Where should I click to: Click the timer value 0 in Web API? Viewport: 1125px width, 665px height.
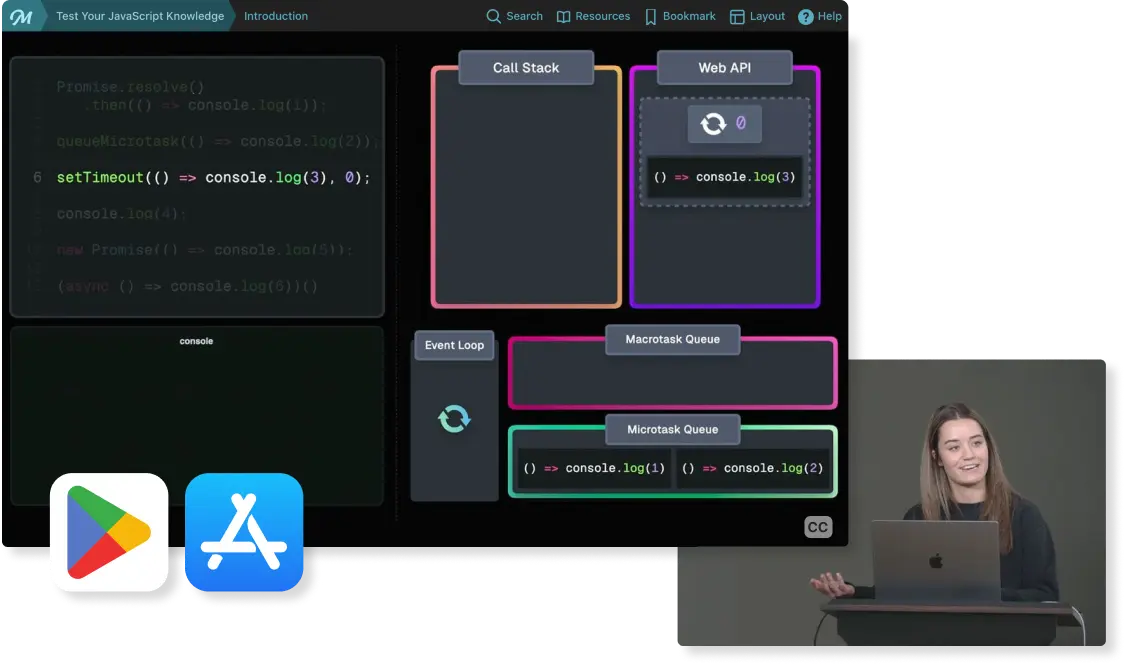740,123
